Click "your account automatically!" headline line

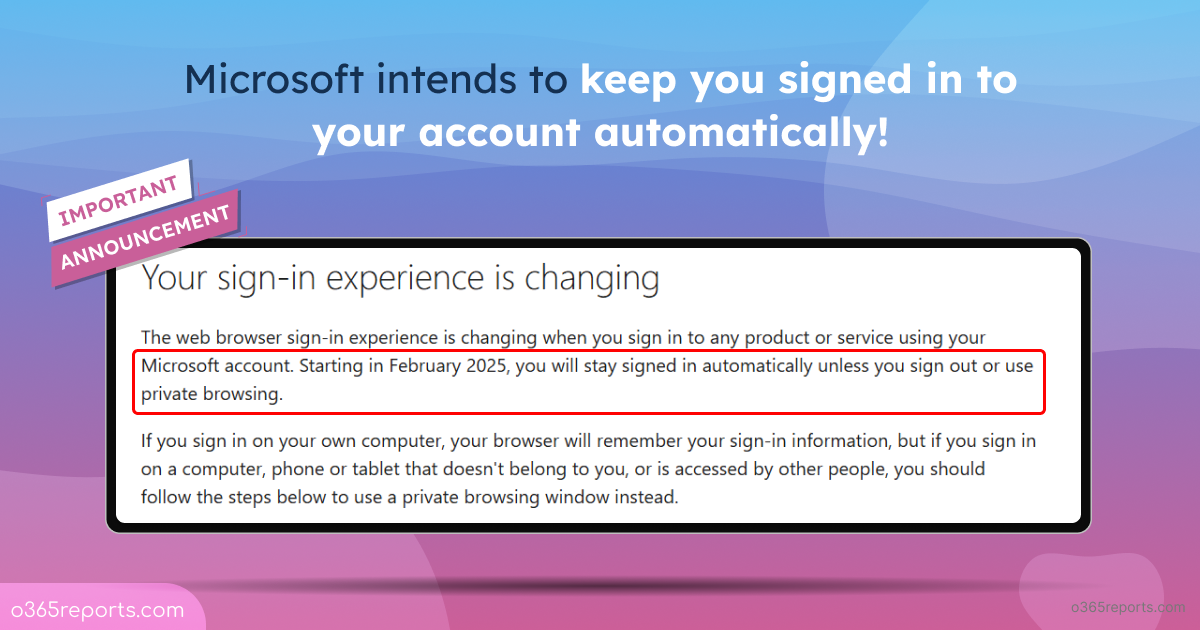coord(600,133)
